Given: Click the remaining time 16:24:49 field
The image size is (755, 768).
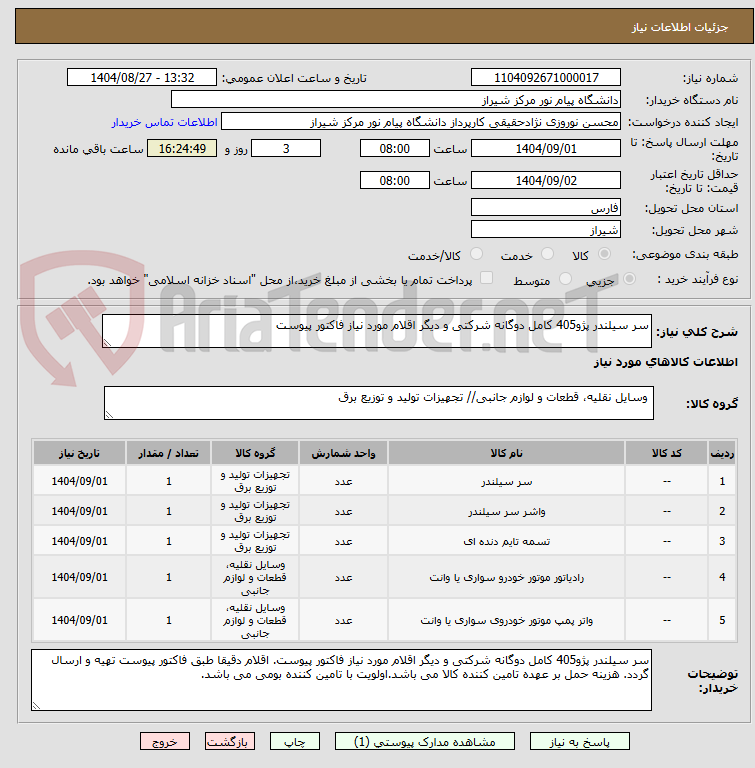Looking at the screenshot, I should click(182, 148).
